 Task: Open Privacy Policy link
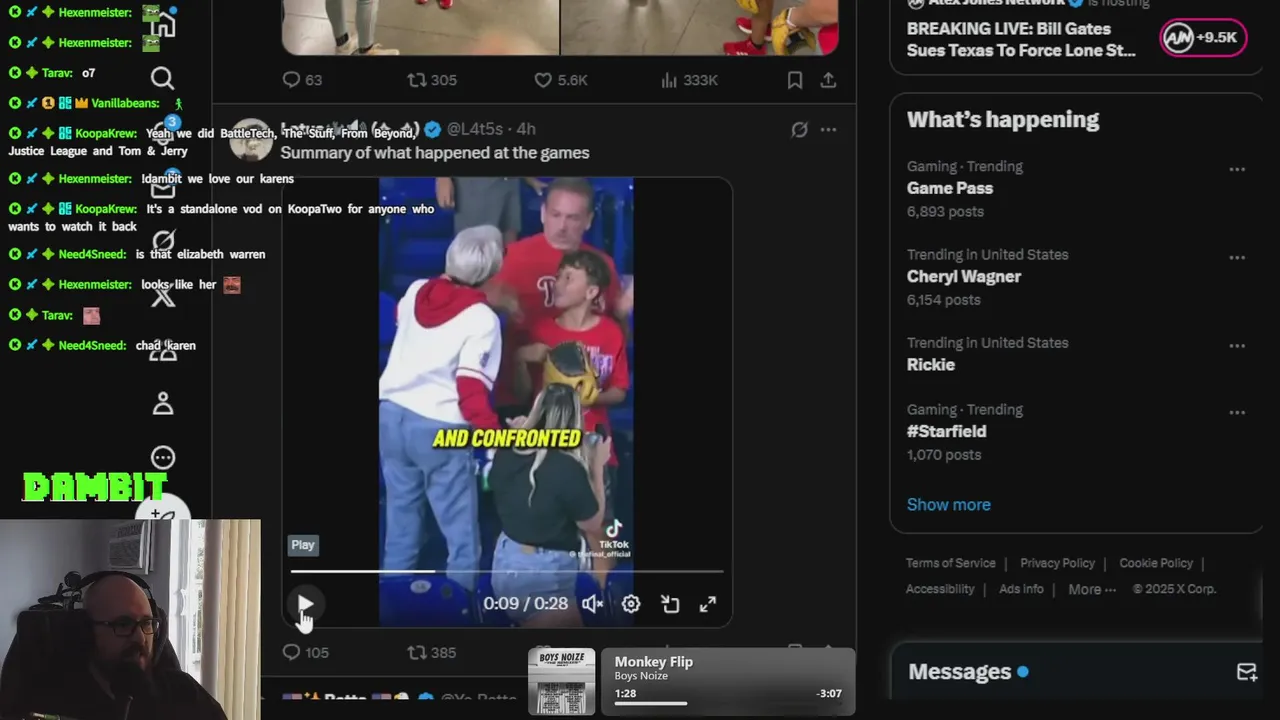pyautogui.click(x=1057, y=563)
